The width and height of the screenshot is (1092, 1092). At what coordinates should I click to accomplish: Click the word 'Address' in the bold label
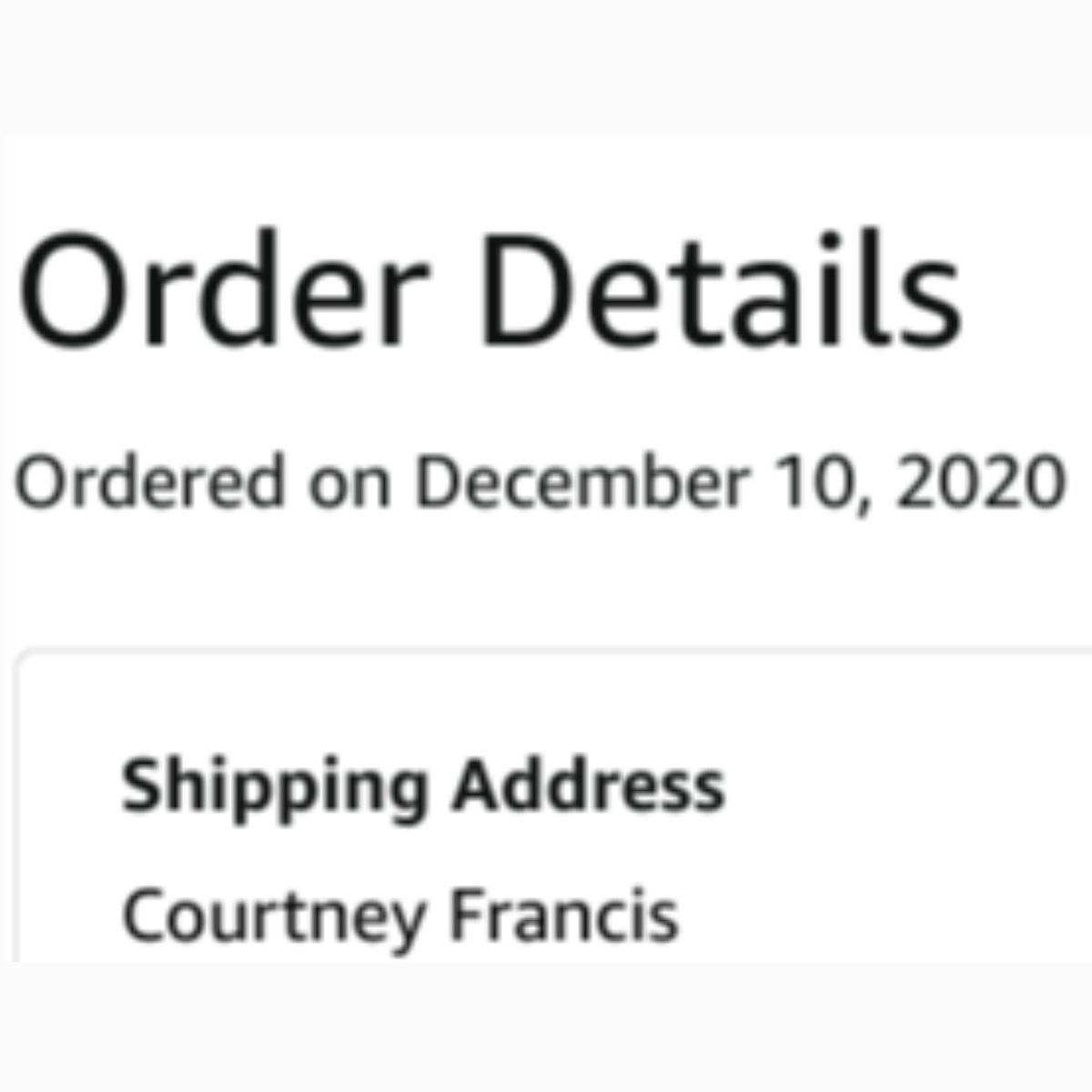pos(589,785)
